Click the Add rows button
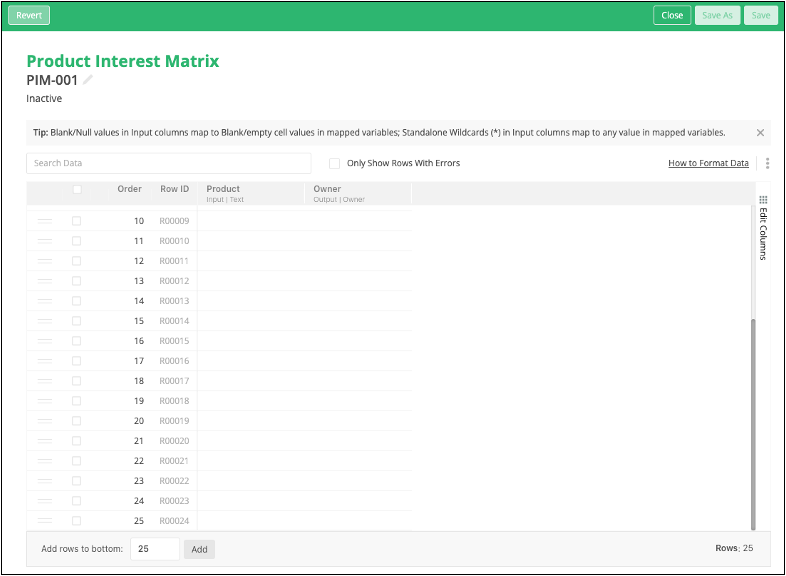786x576 pixels. pos(200,549)
